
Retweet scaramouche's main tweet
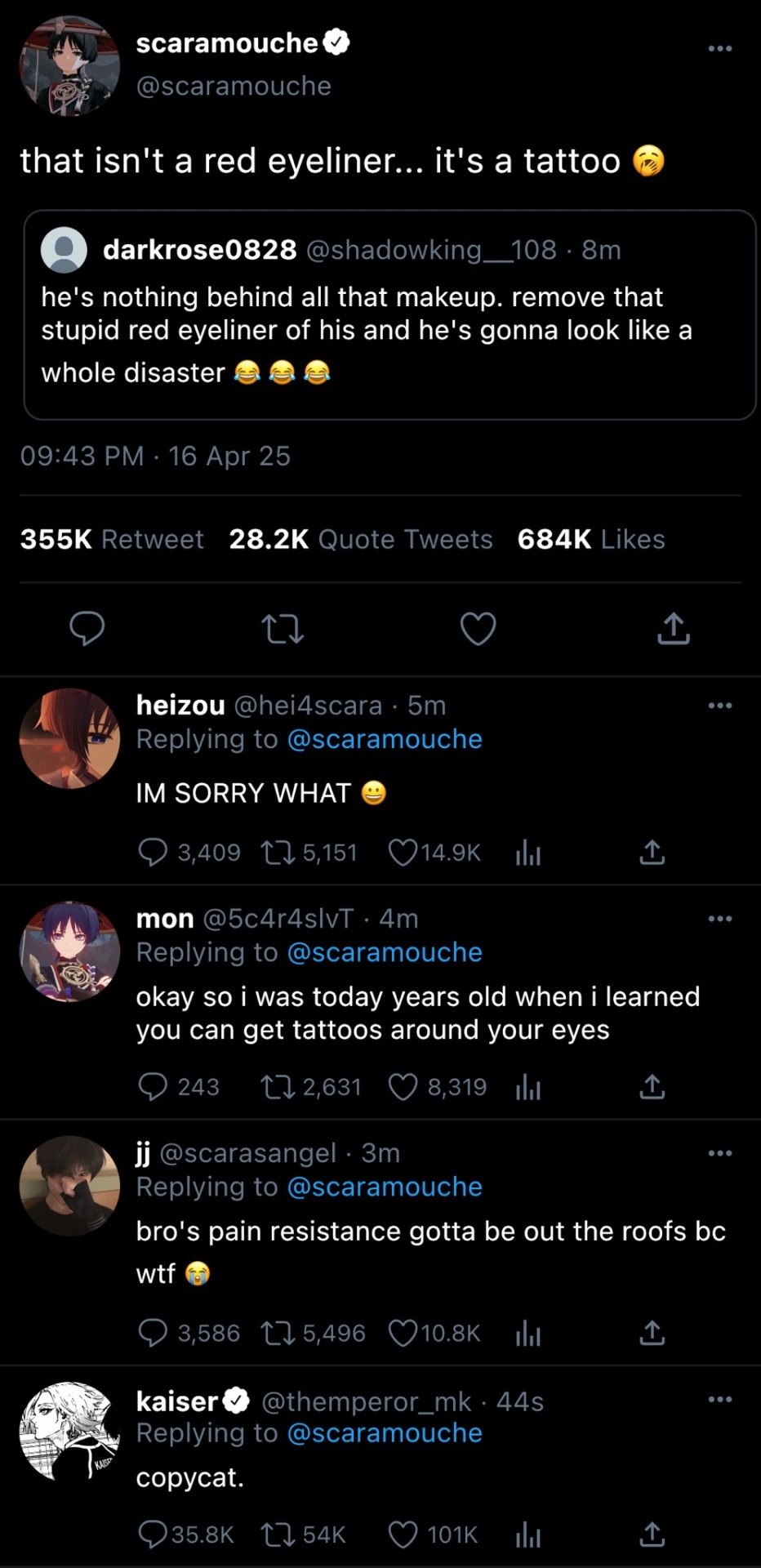coord(283,629)
